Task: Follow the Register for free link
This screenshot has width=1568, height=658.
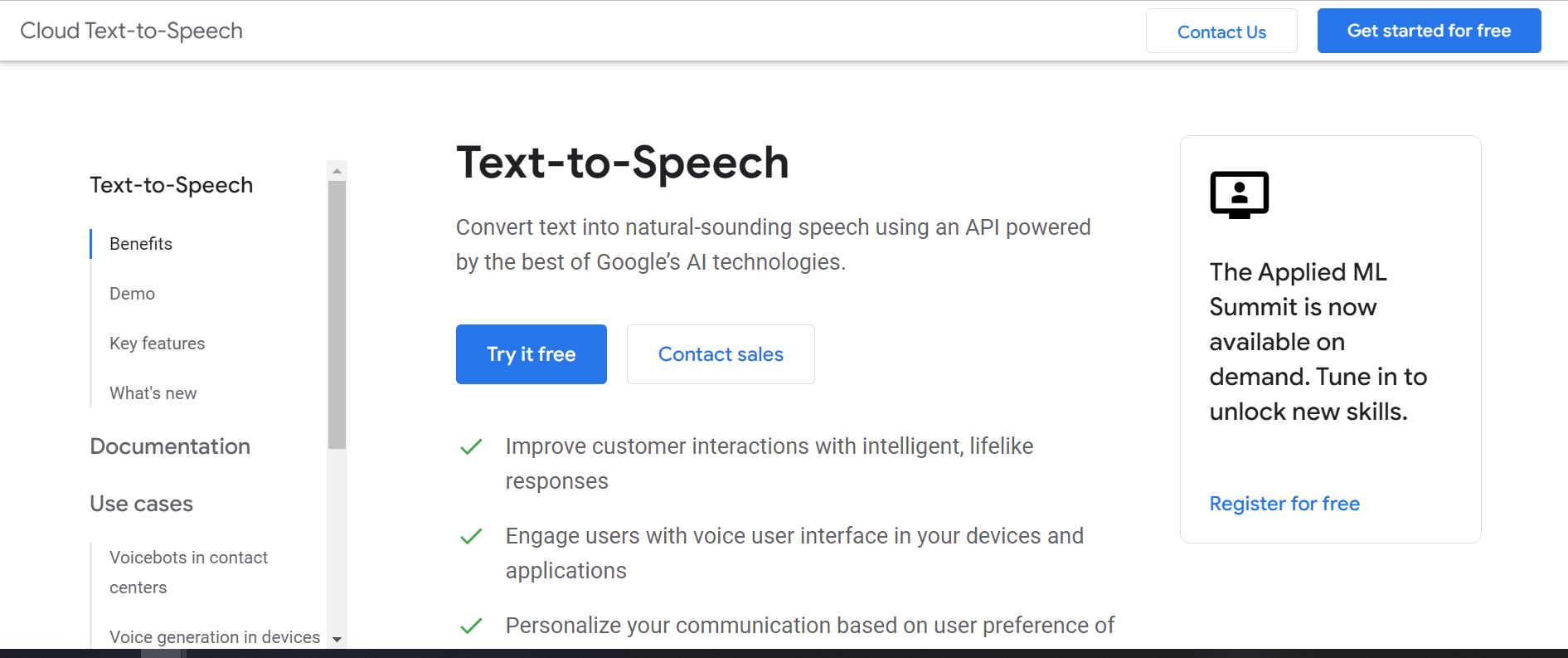Action: pyautogui.click(x=1284, y=504)
